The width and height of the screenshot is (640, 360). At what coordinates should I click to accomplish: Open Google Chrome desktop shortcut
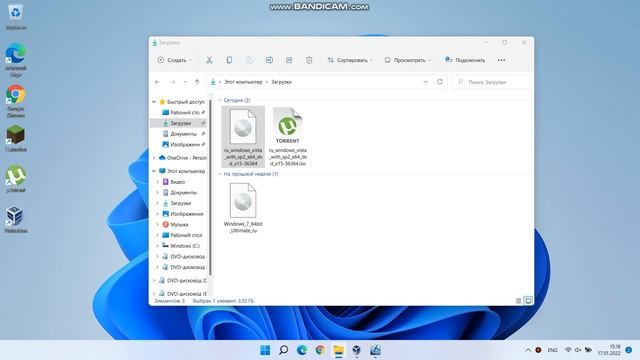click(16, 101)
